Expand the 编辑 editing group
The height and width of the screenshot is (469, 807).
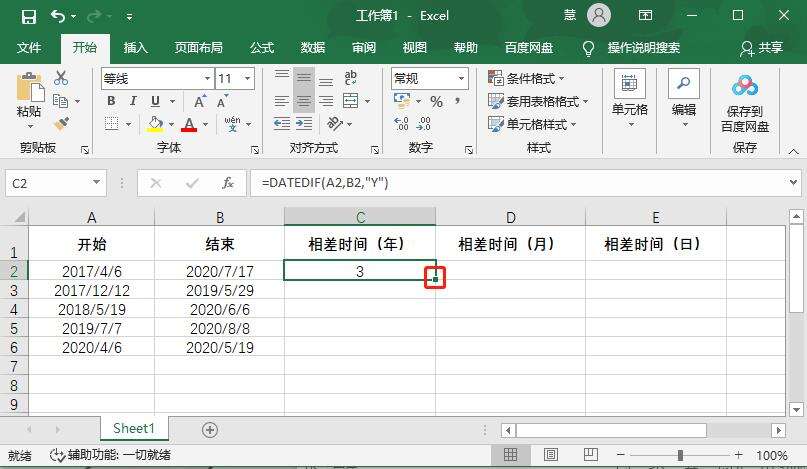(x=684, y=99)
